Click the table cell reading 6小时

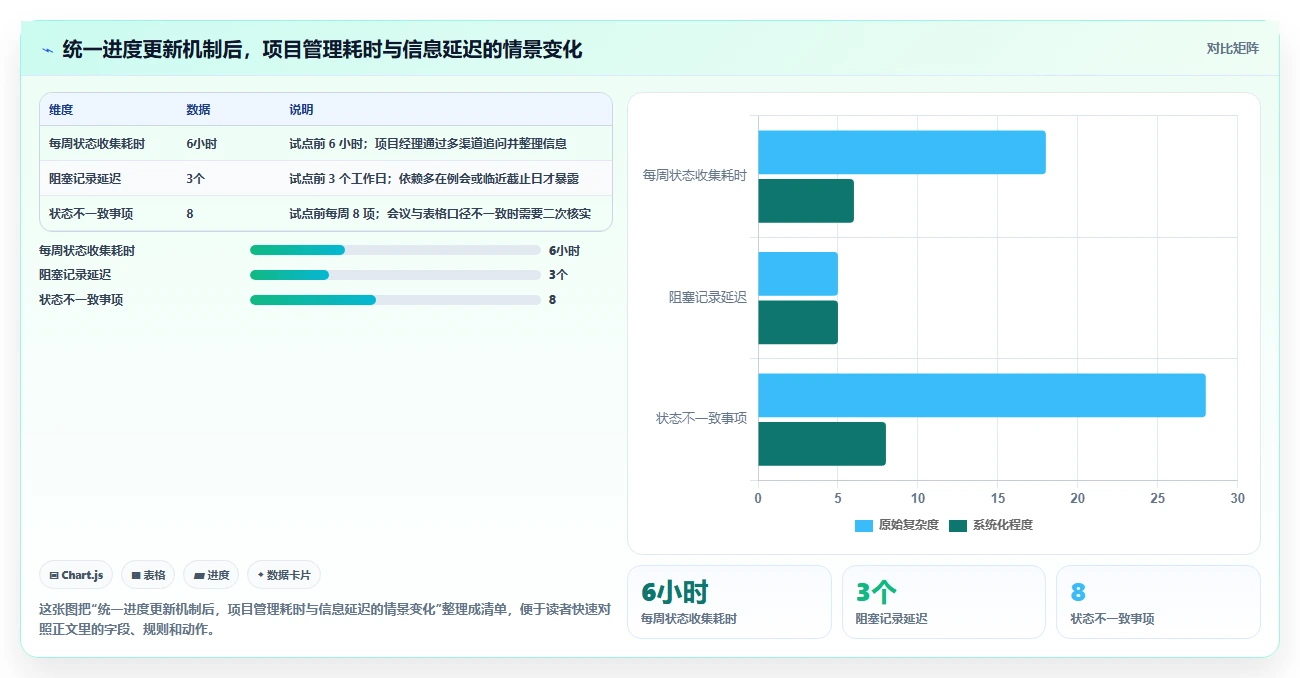tap(201, 144)
